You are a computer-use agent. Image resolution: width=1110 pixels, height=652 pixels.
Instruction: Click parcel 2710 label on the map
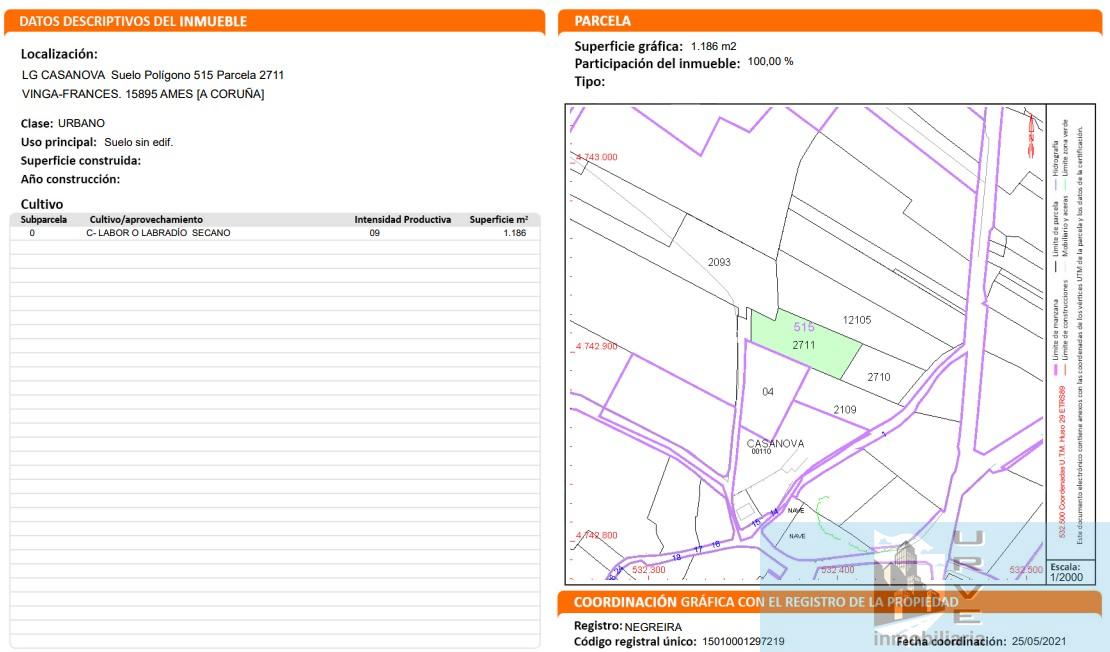click(878, 377)
